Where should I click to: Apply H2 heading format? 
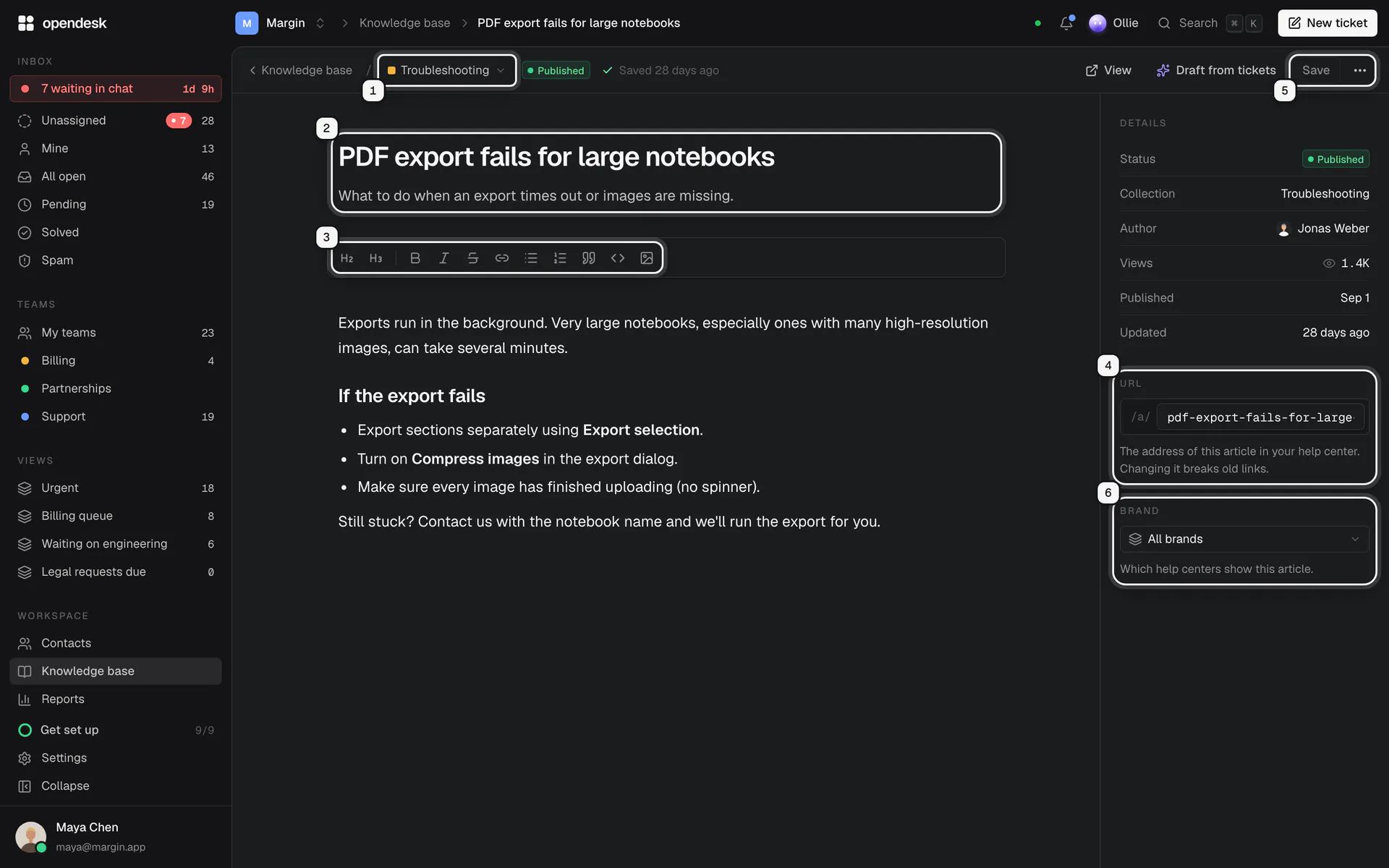tap(347, 258)
